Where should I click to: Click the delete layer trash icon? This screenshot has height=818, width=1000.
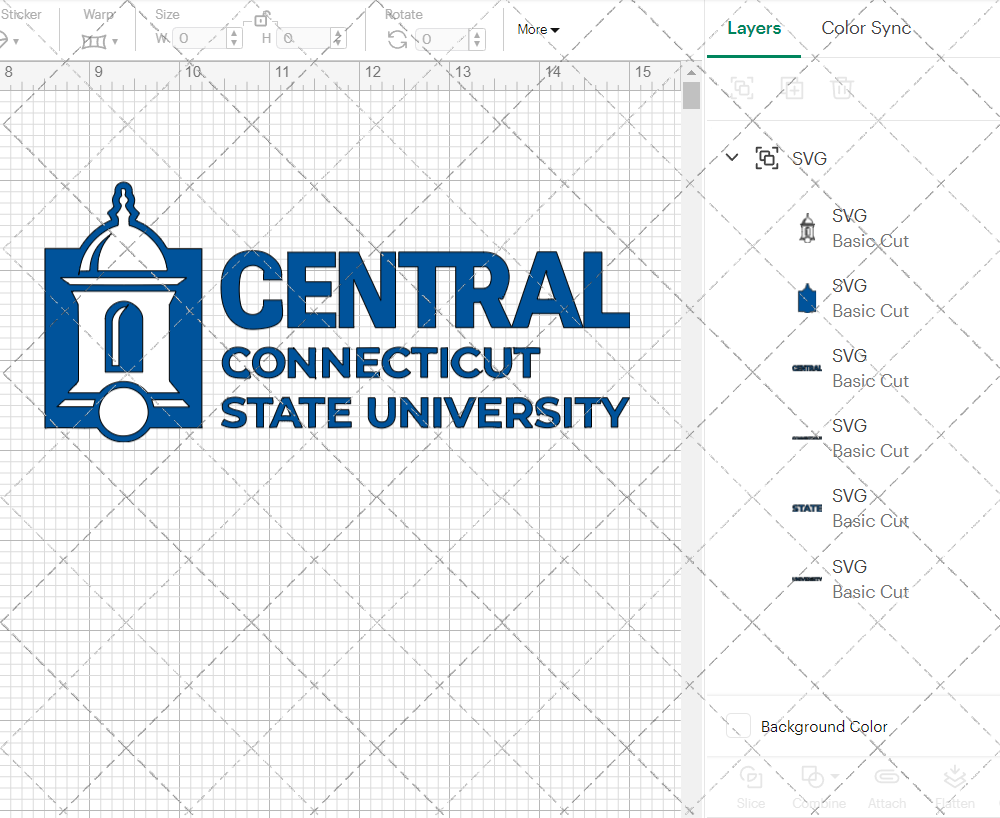tap(843, 88)
